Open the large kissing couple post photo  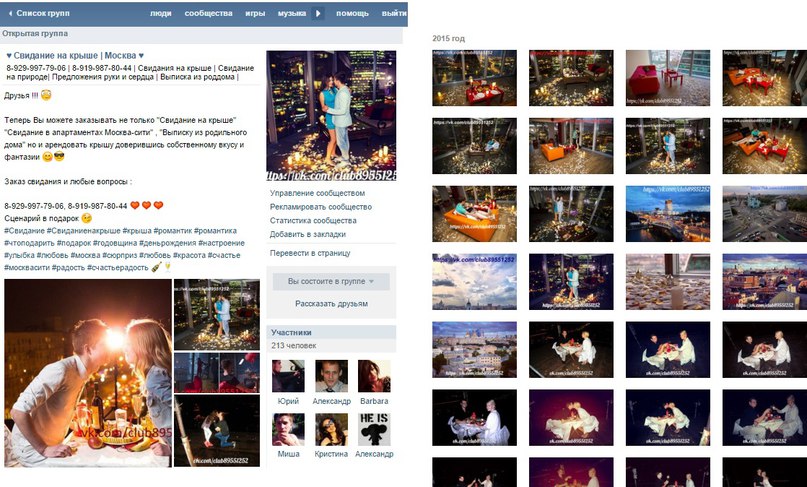pos(88,373)
